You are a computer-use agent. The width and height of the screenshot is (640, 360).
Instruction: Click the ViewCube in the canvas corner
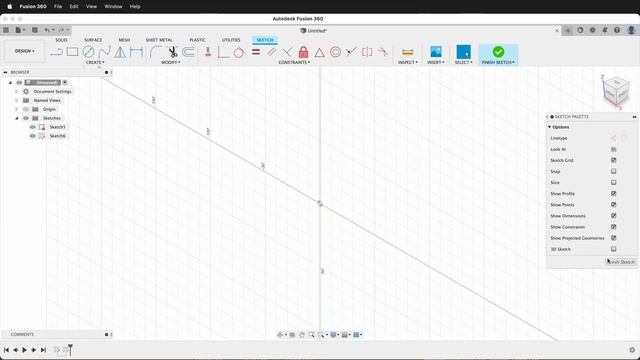coord(616,91)
